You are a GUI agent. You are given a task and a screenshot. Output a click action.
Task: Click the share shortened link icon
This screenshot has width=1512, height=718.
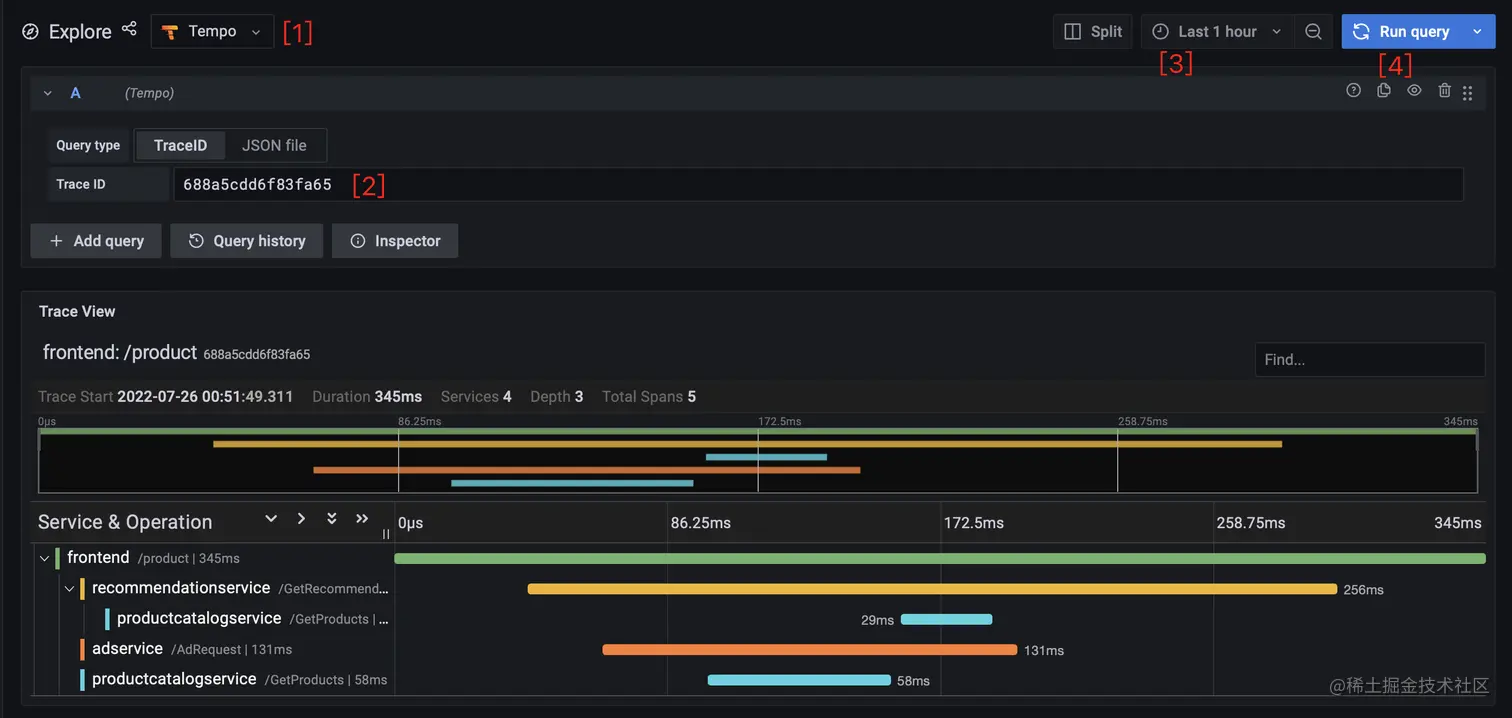click(129, 29)
